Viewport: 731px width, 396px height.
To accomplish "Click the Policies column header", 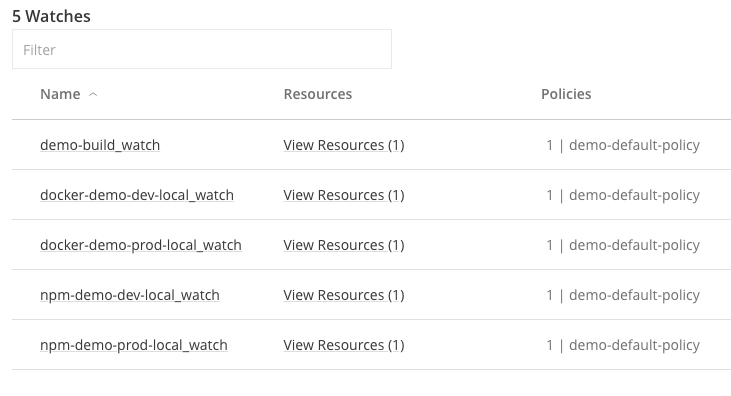I will pos(566,94).
